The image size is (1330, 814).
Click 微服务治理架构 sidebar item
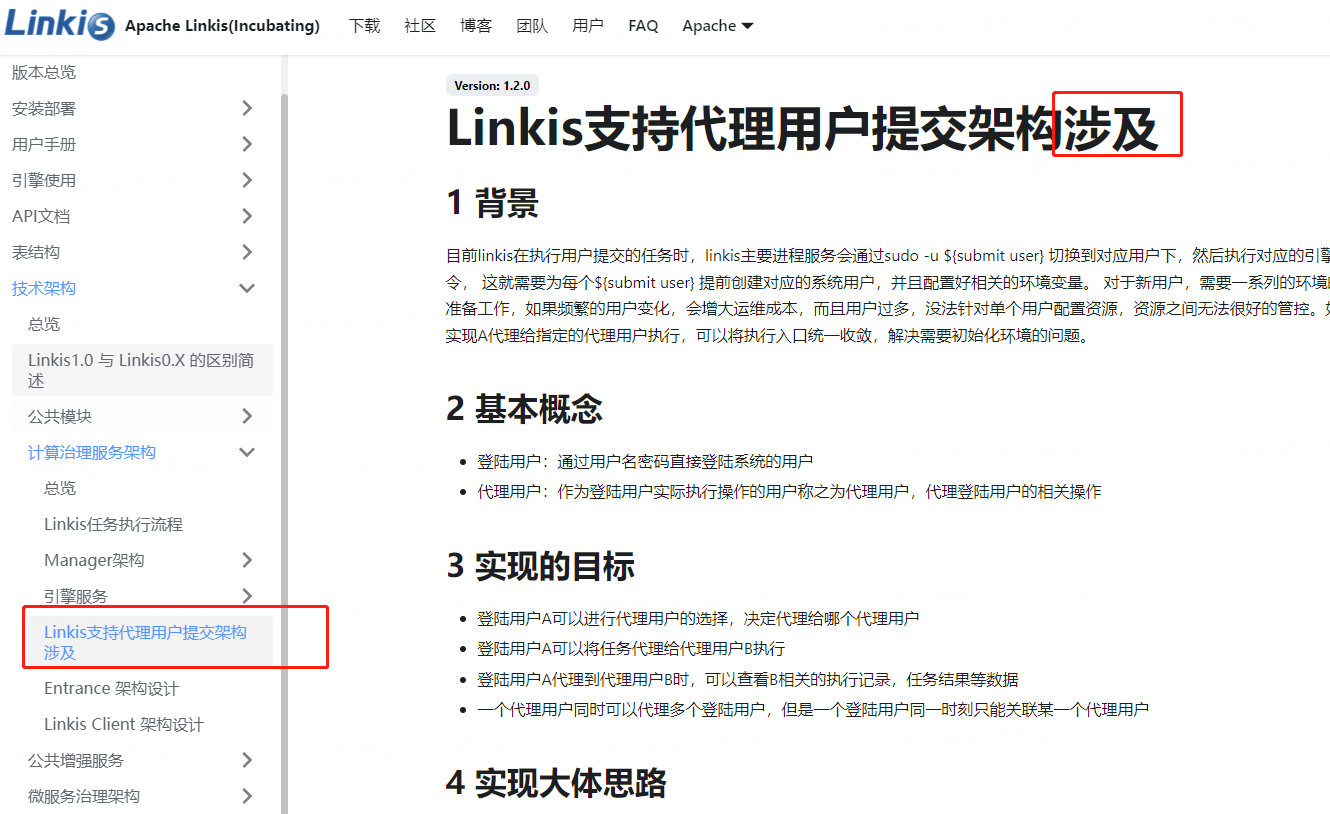click(x=84, y=796)
